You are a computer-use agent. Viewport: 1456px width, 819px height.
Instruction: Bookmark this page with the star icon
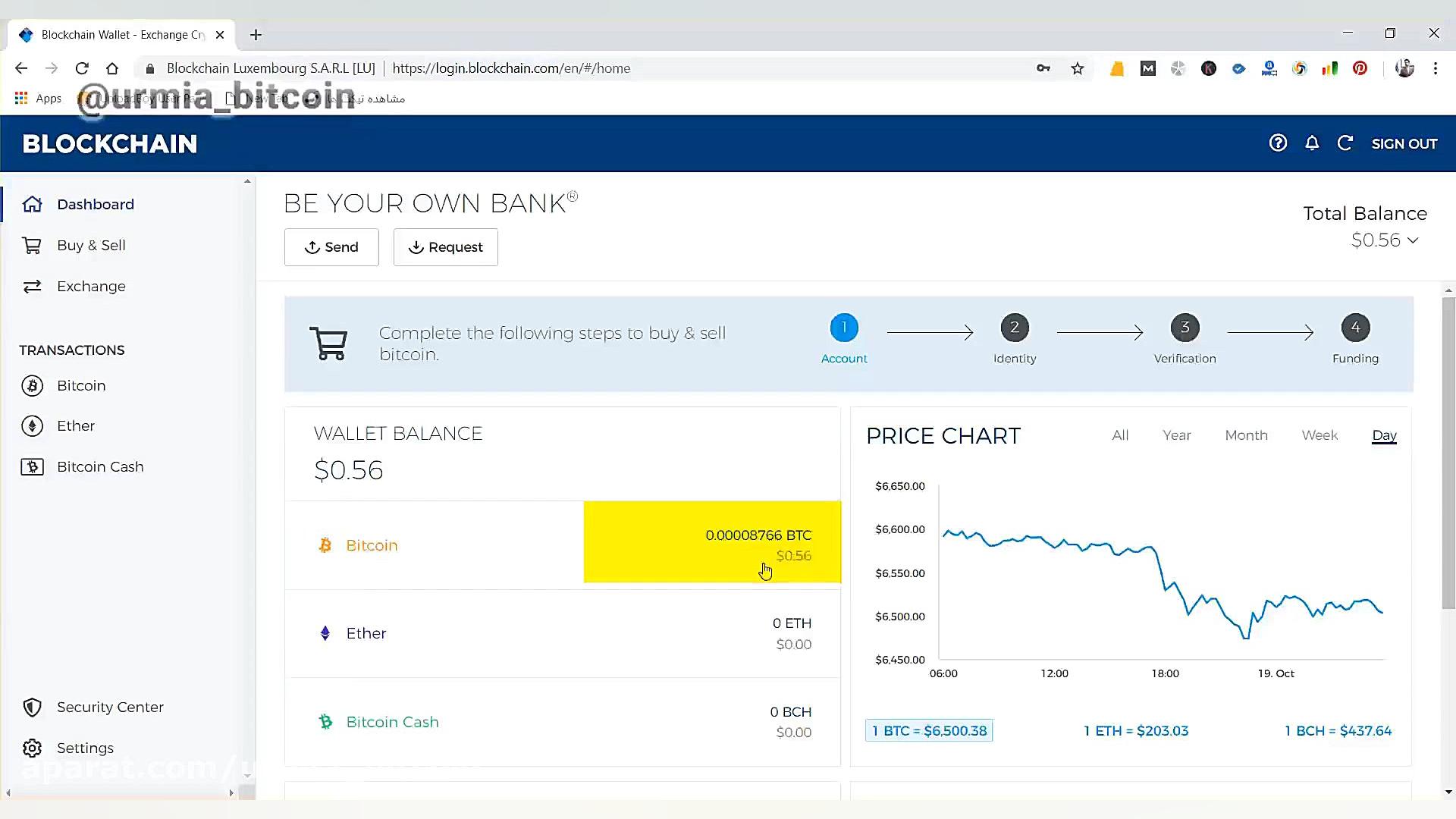tap(1078, 68)
